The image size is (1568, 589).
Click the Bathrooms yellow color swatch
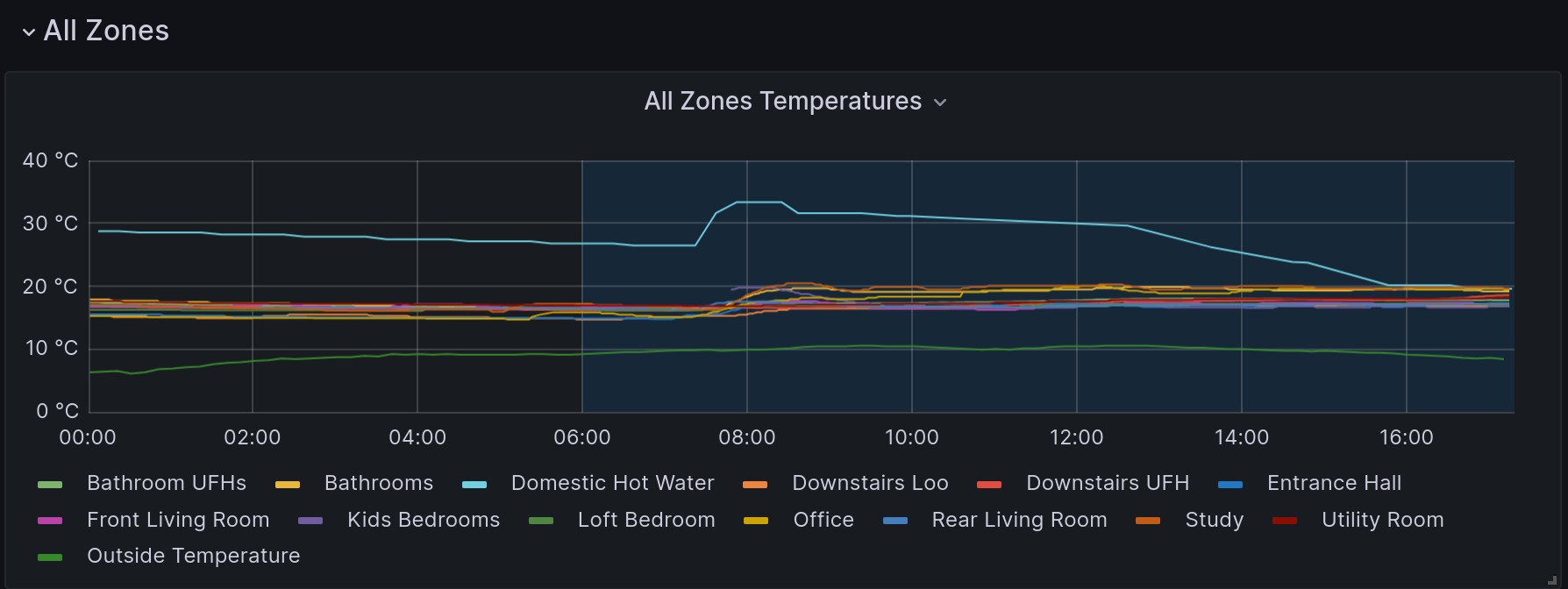coord(288,485)
